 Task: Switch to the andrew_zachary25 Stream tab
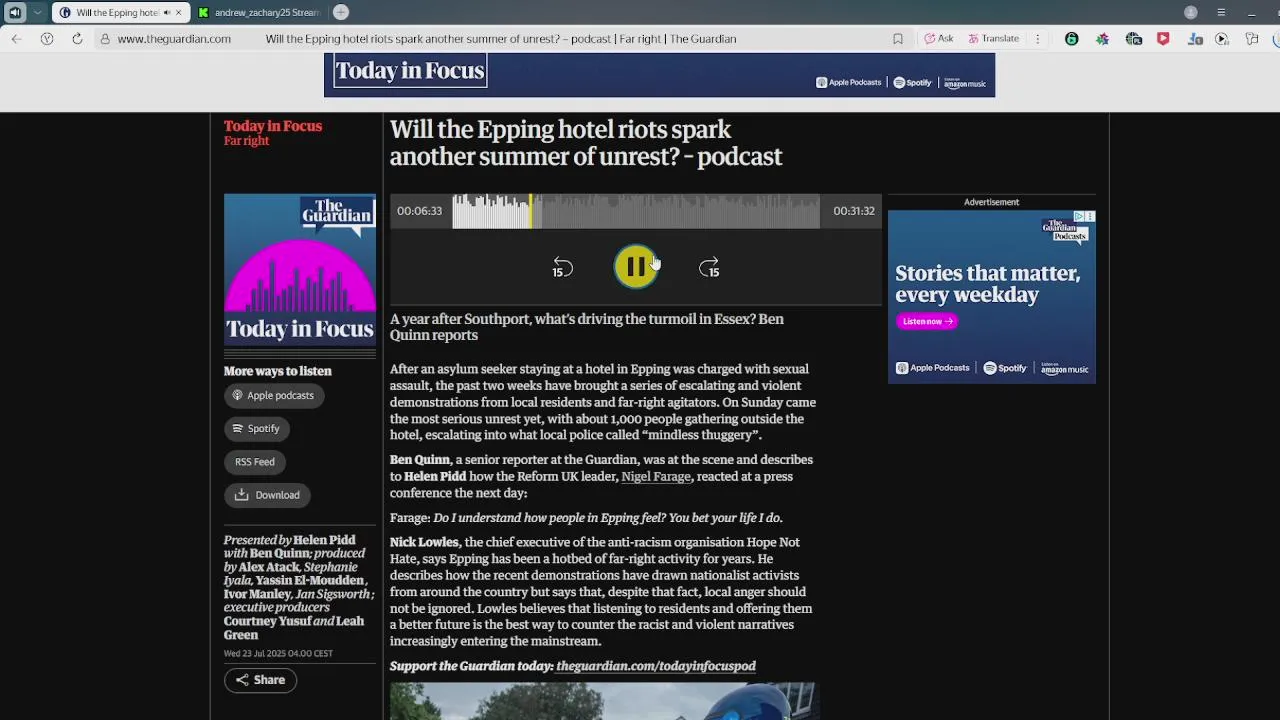tap(257, 13)
